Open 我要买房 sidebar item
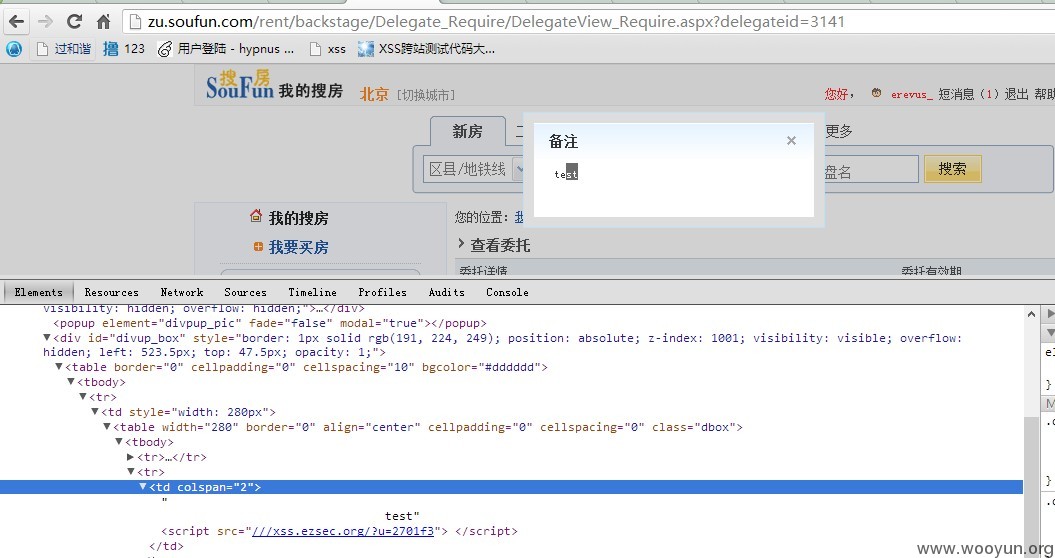The width and height of the screenshot is (1055, 558). tap(299, 247)
